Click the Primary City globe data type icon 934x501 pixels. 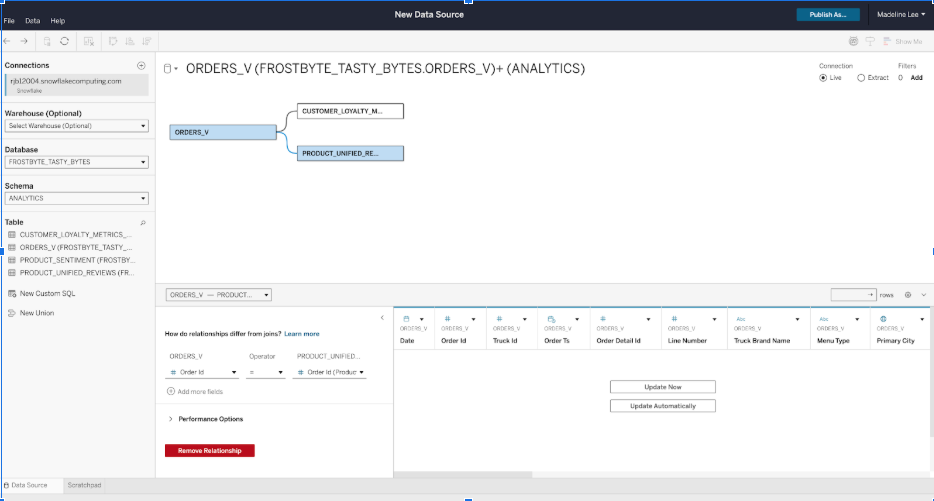pos(882,318)
